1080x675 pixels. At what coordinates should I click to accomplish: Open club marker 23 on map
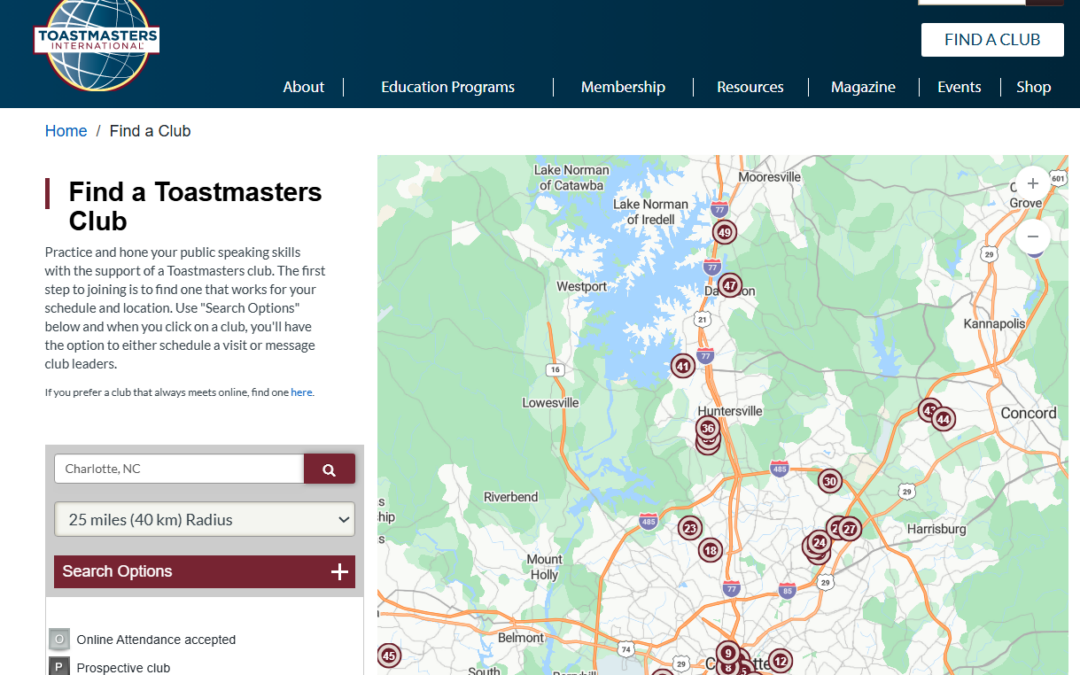coord(690,528)
